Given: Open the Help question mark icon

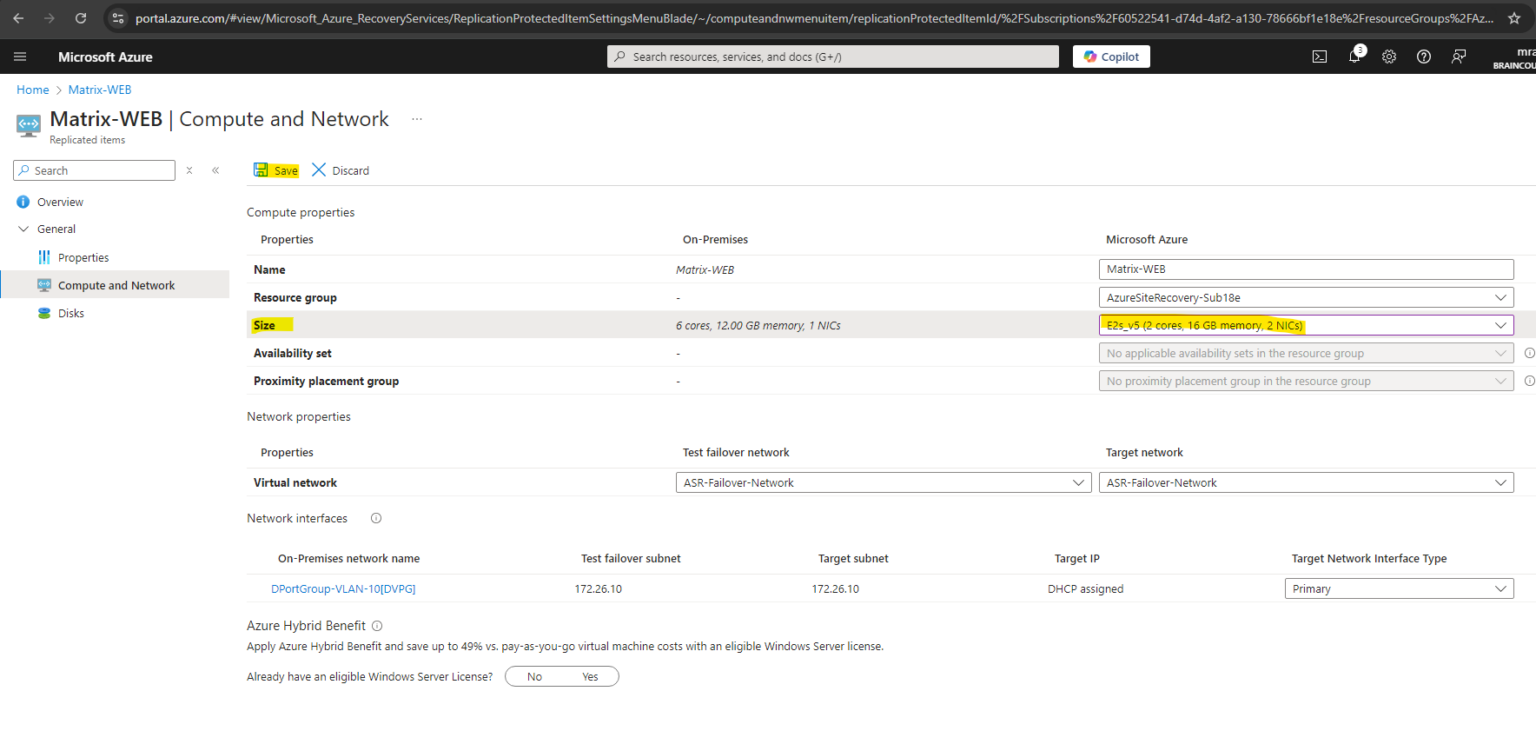Looking at the screenshot, I should coord(1423,56).
